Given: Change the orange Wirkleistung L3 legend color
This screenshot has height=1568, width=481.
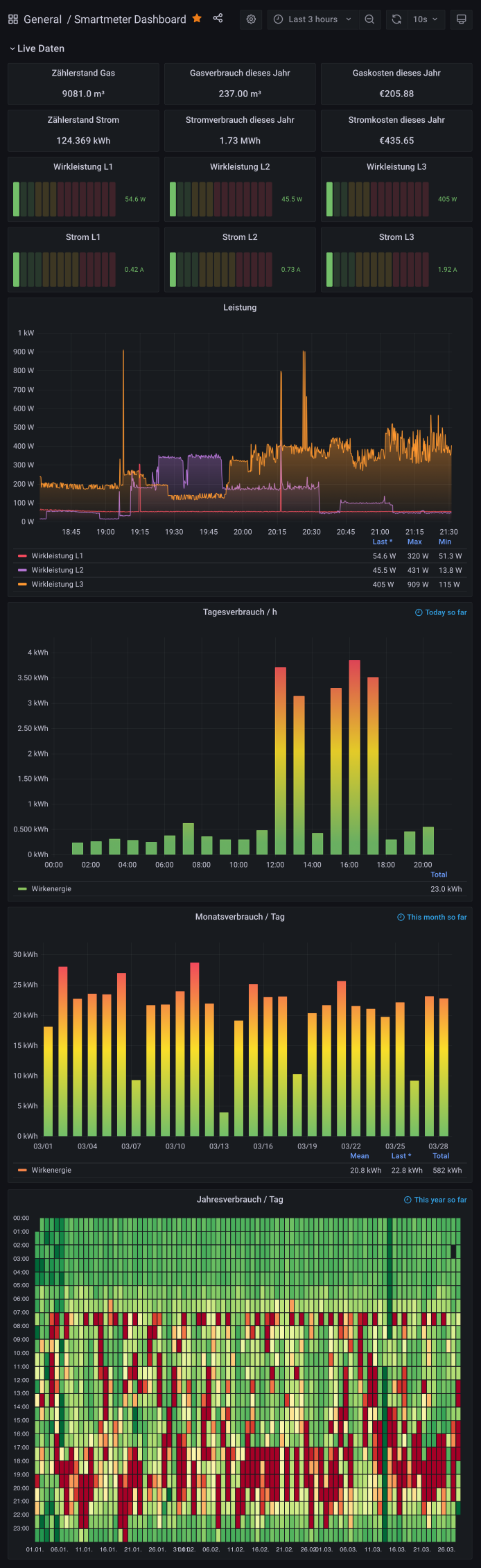Looking at the screenshot, I should [x=22, y=584].
